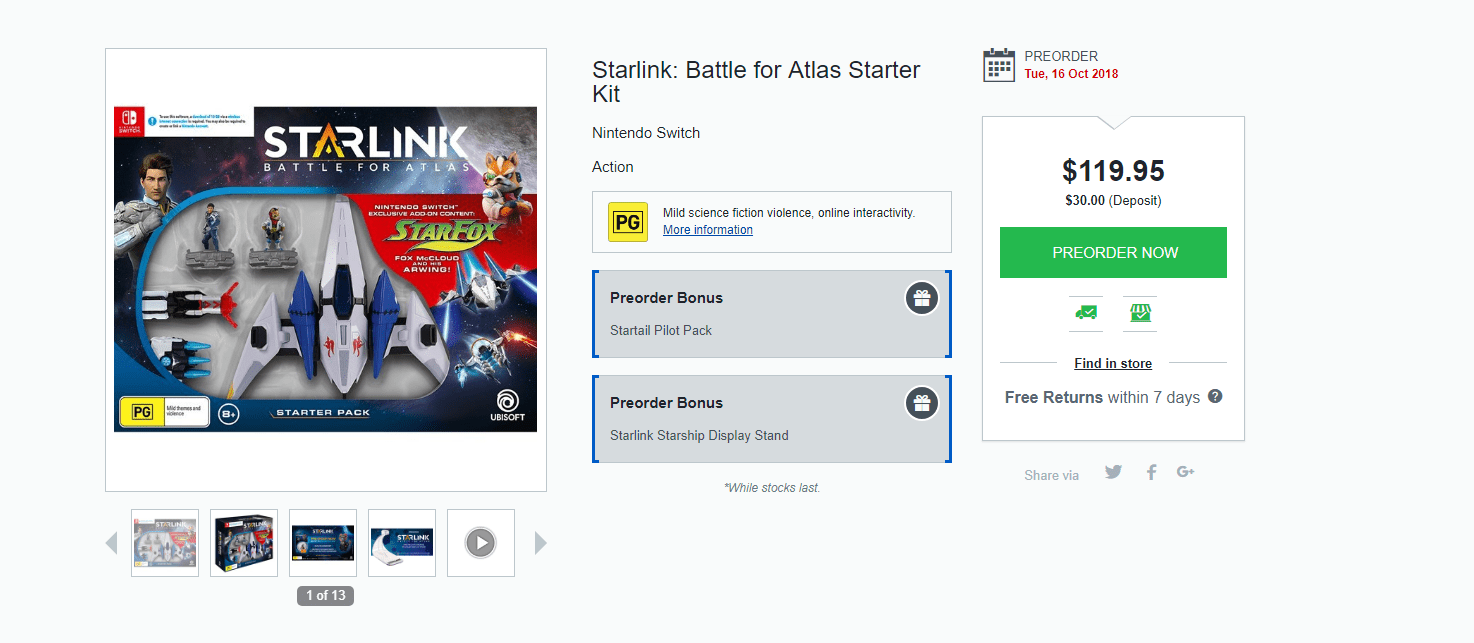The image size is (1474, 643).
Task: Click the gift icon for Startail Pilot Pack
Action: (x=922, y=298)
